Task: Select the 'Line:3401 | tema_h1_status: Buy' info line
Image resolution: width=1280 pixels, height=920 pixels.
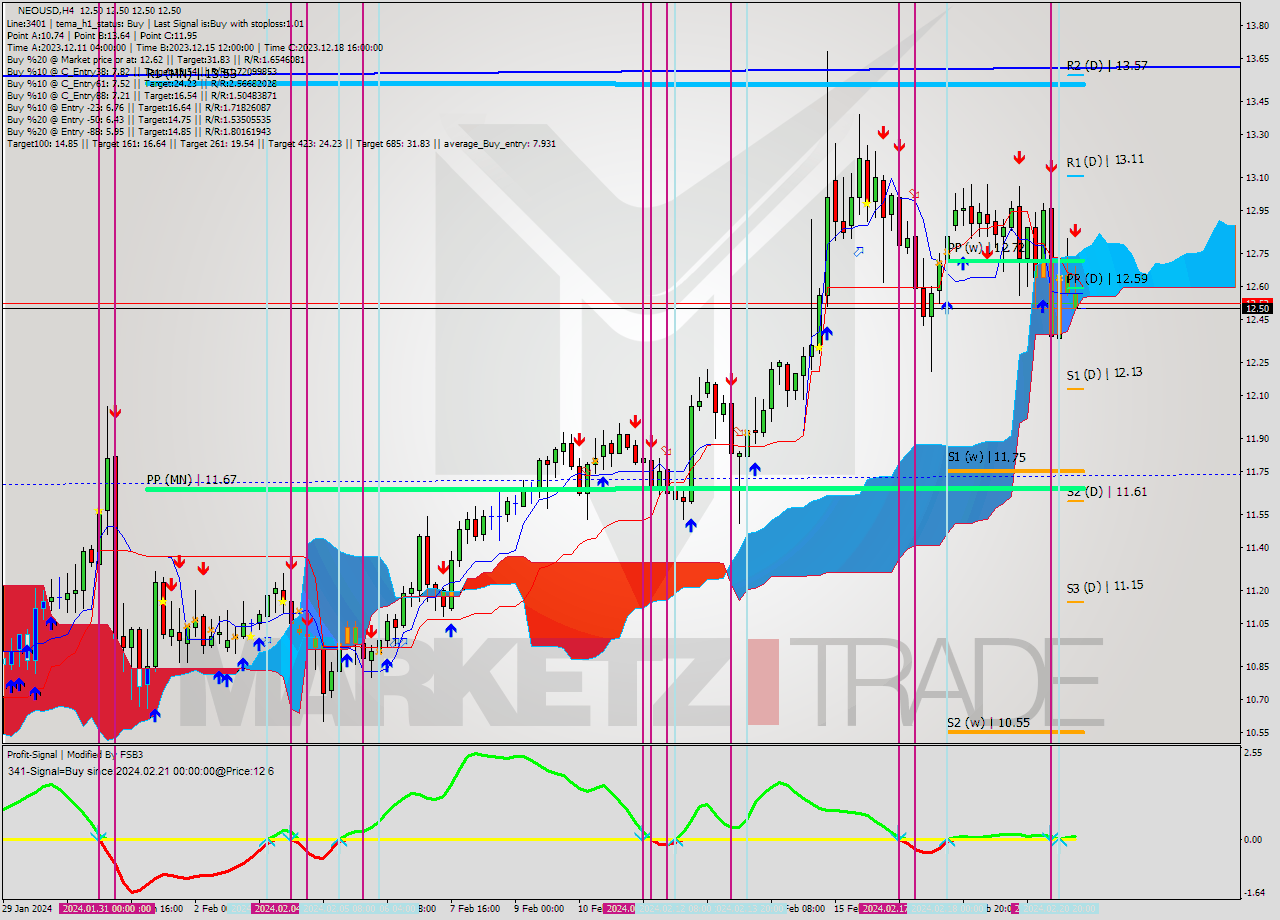Action: pos(155,23)
